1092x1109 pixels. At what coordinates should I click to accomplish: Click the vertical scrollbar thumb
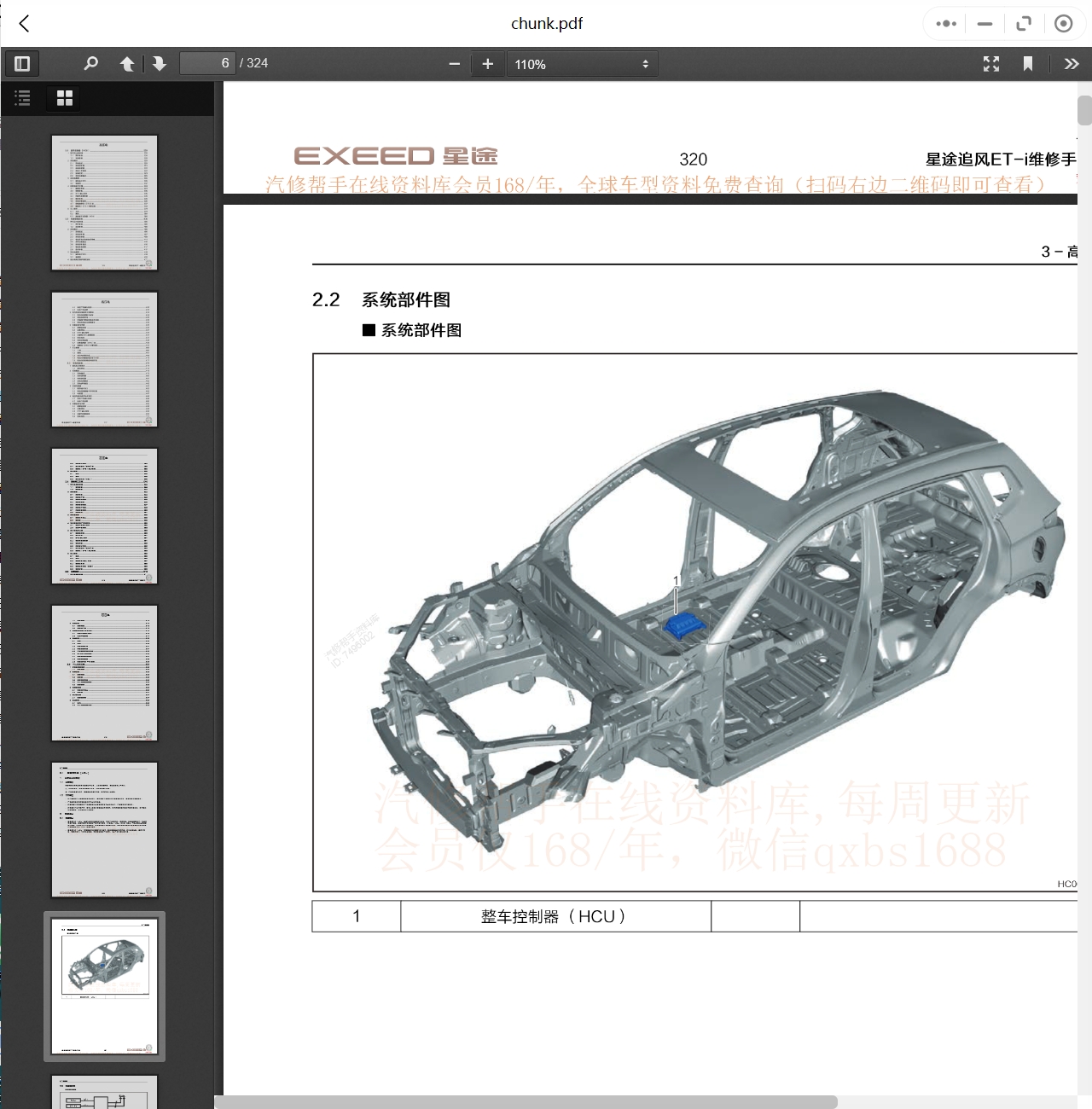pyautogui.click(x=1084, y=111)
